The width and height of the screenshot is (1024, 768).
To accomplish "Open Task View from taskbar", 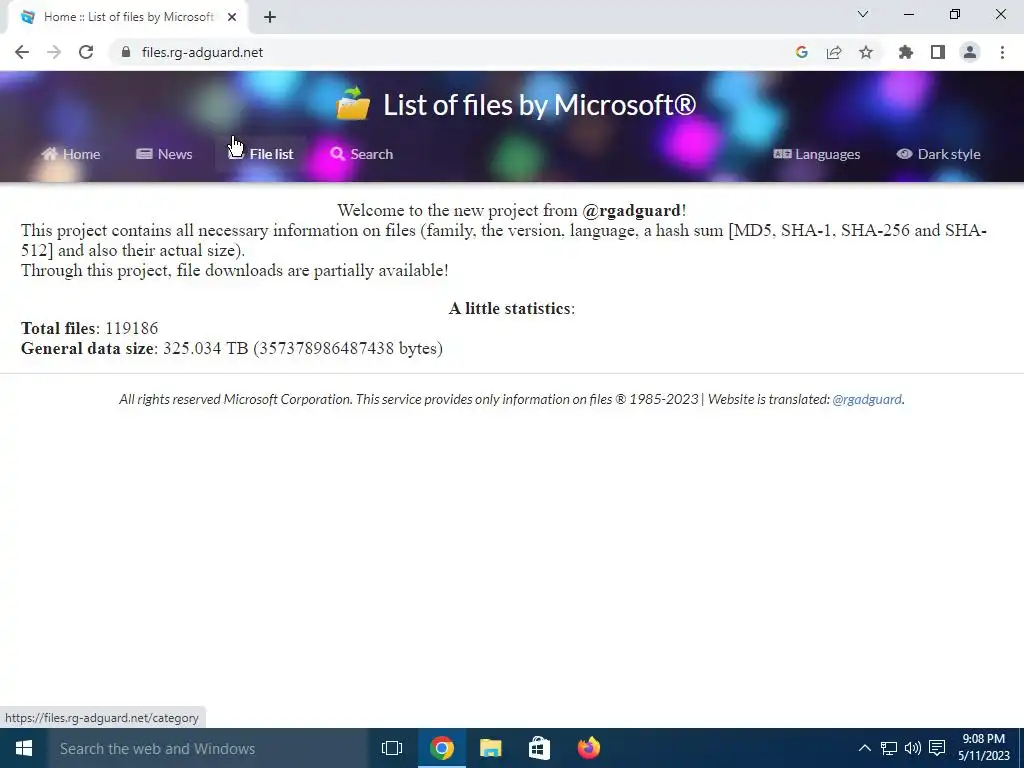I will click(392, 748).
